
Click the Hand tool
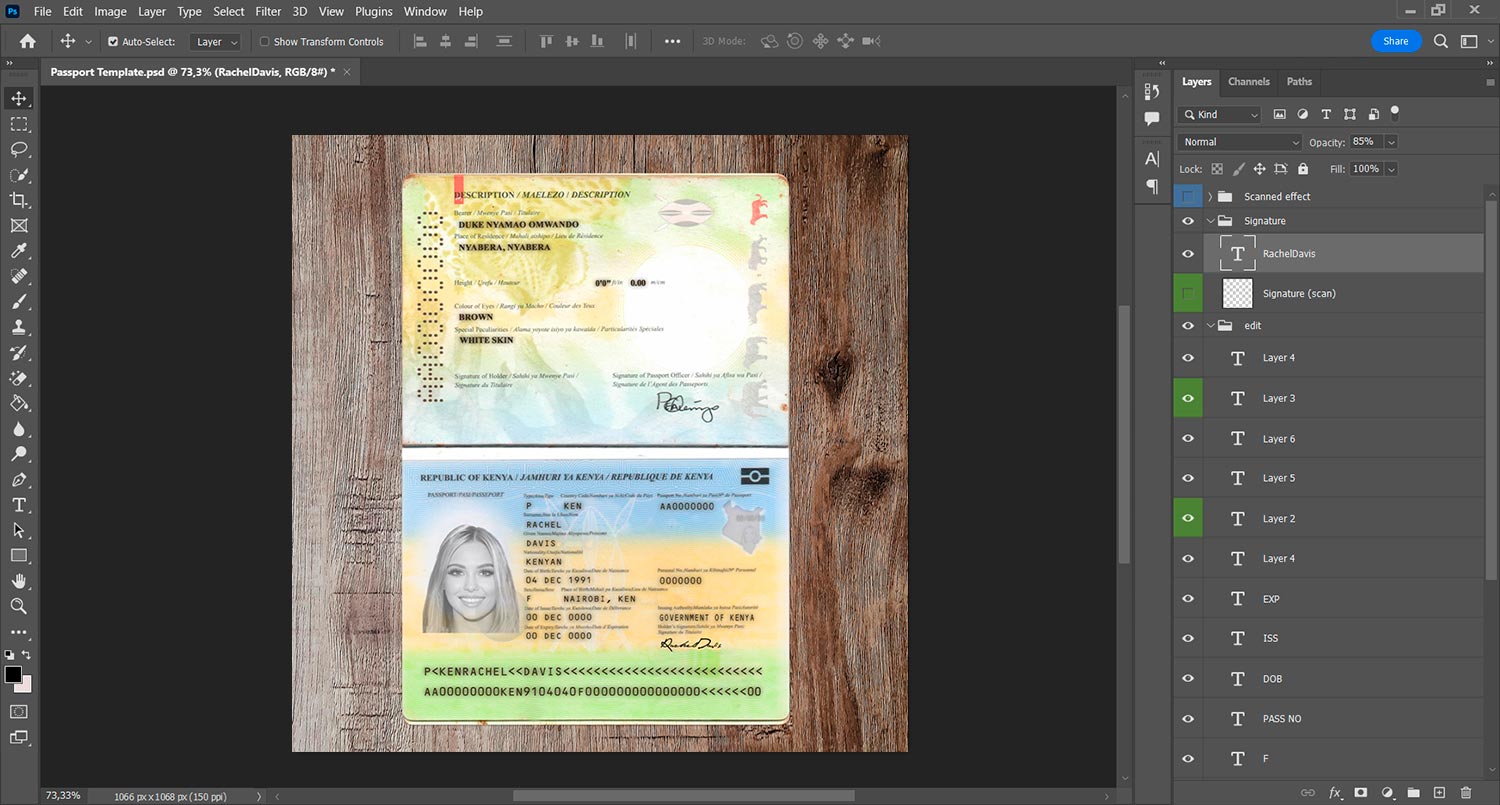point(19,581)
